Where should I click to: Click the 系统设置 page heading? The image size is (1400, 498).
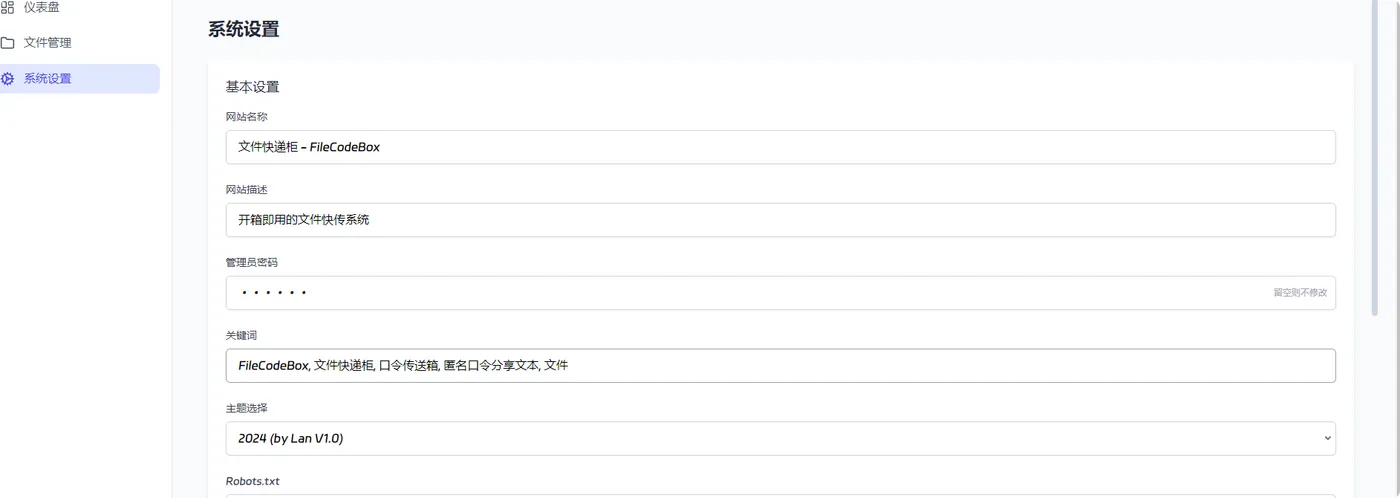point(243,30)
